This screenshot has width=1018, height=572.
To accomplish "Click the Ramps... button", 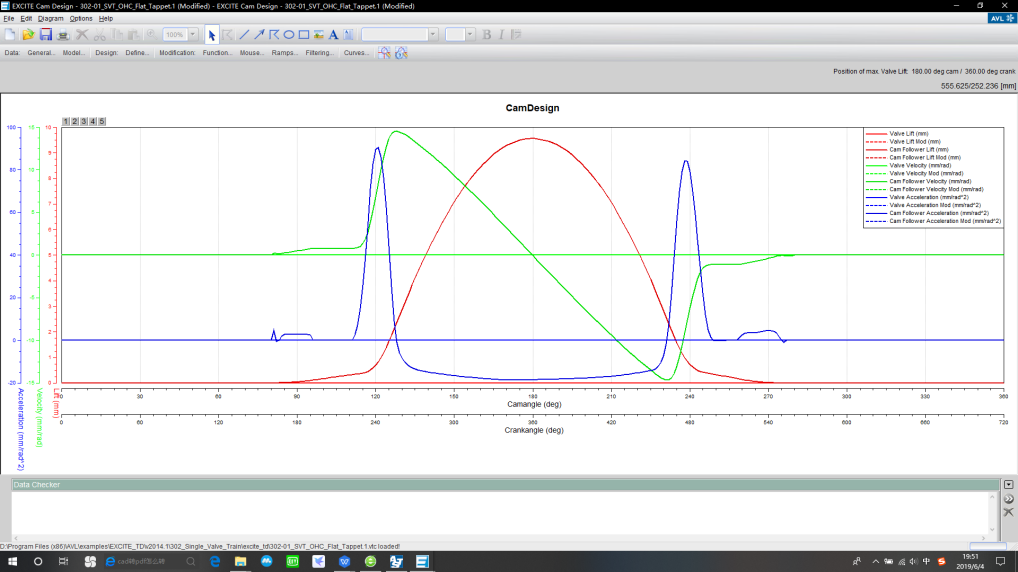I will (x=284, y=52).
